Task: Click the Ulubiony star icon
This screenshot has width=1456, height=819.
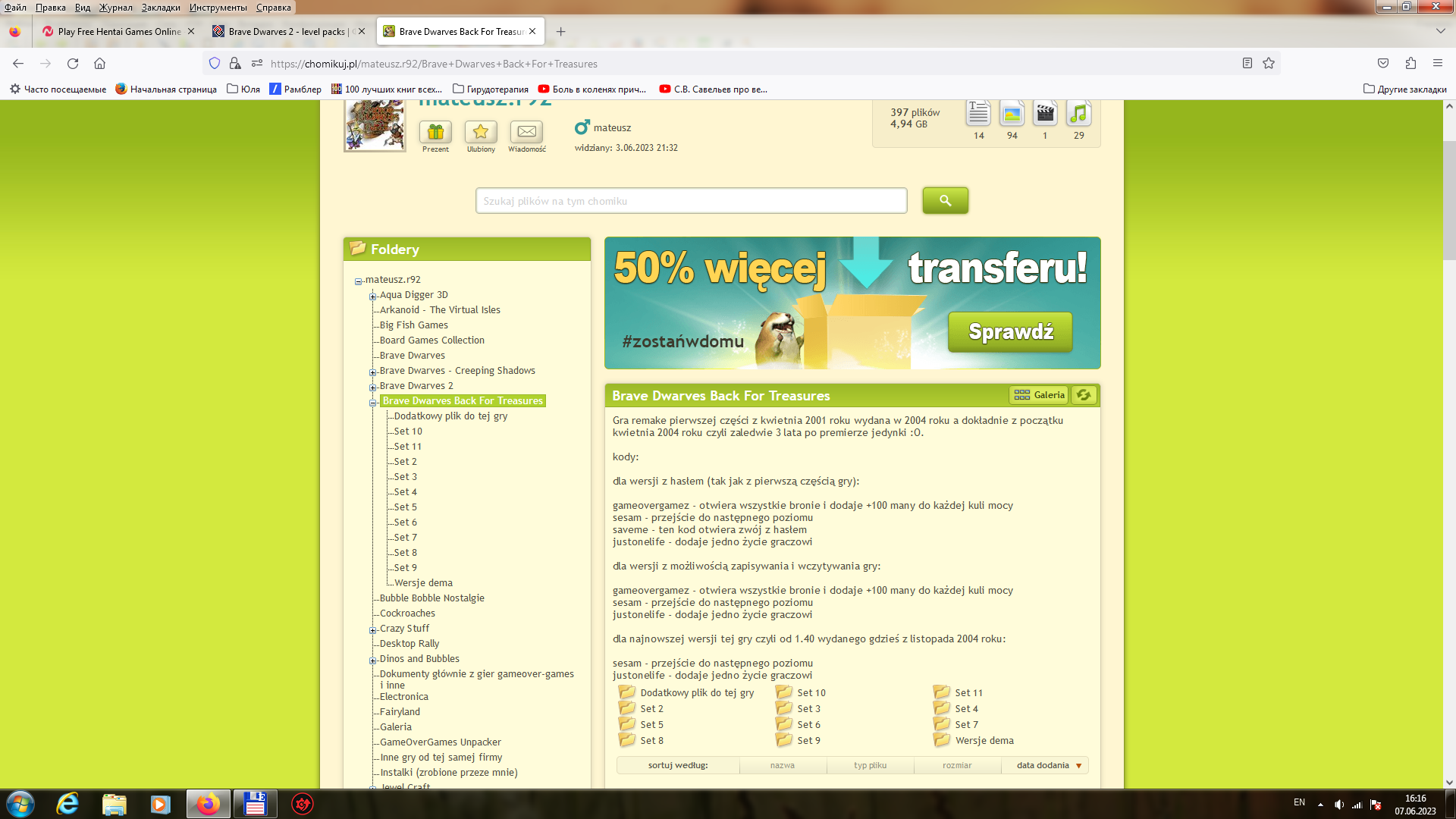Action: pos(481,132)
